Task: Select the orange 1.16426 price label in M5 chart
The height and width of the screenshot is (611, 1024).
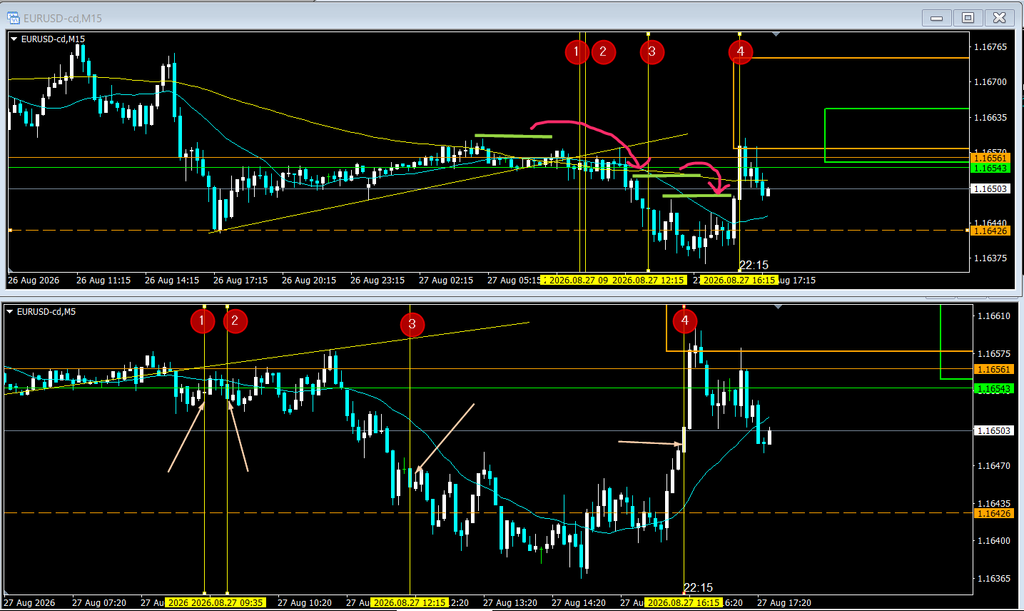Action: click(x=993, y=514)
